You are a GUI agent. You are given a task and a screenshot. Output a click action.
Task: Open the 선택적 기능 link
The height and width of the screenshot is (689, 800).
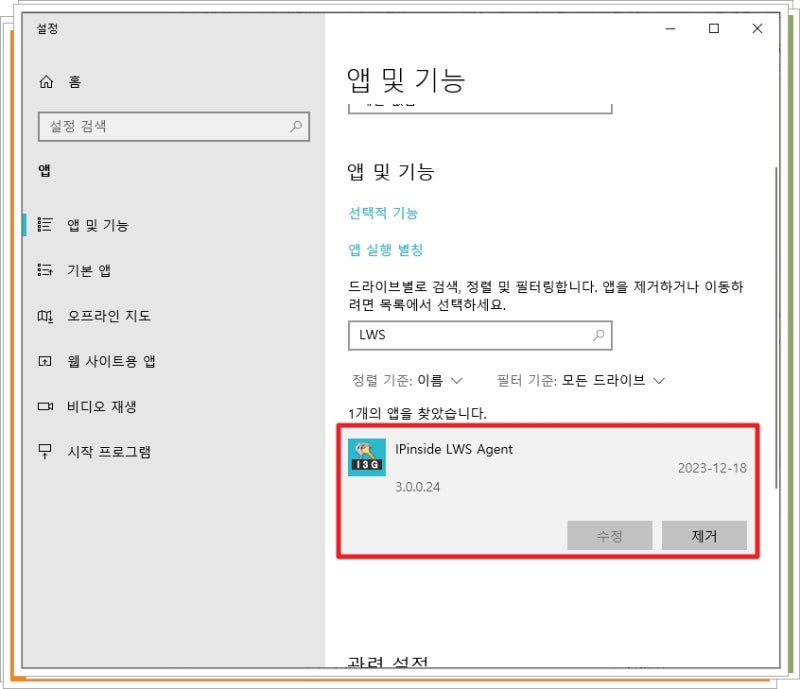tap(381, 213)
